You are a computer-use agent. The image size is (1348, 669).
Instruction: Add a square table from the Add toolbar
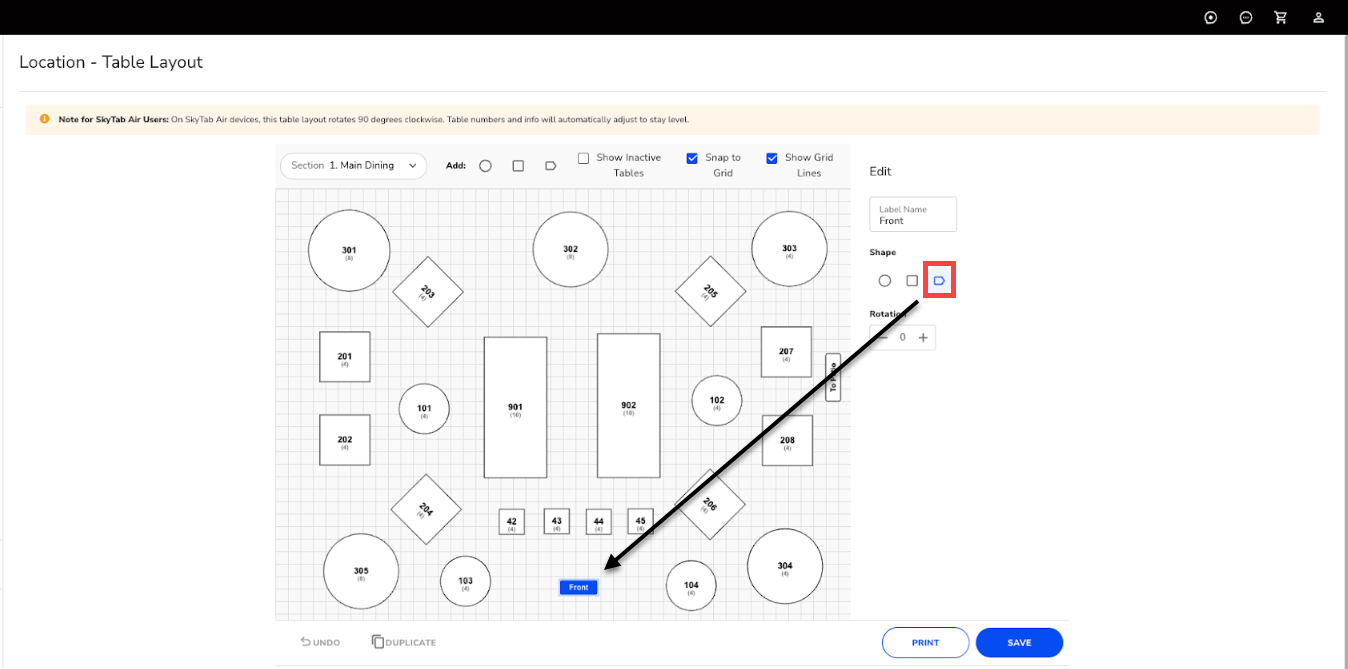[x=518, y=166]
